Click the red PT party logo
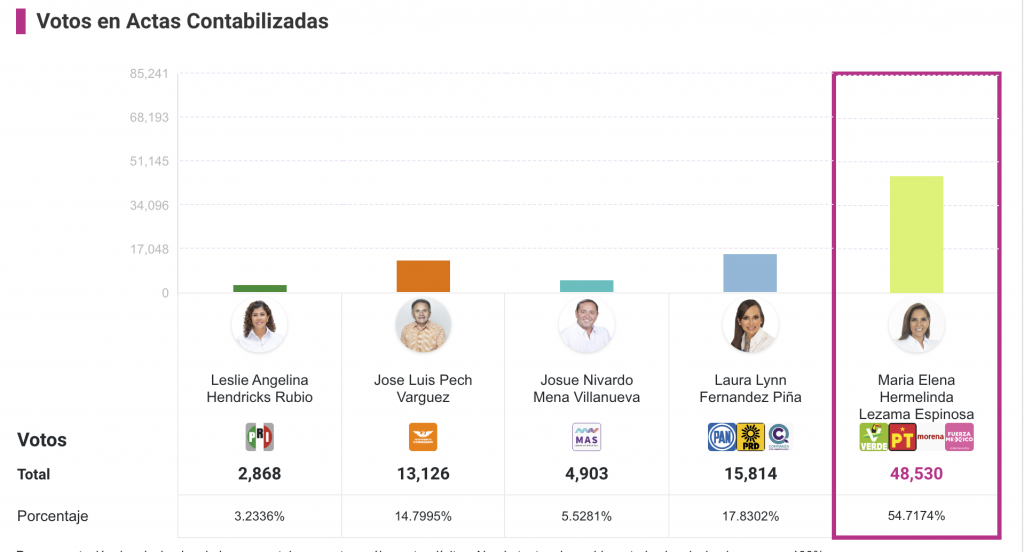The width and height of the screenshot is (1024, 552). click(902, 437)
